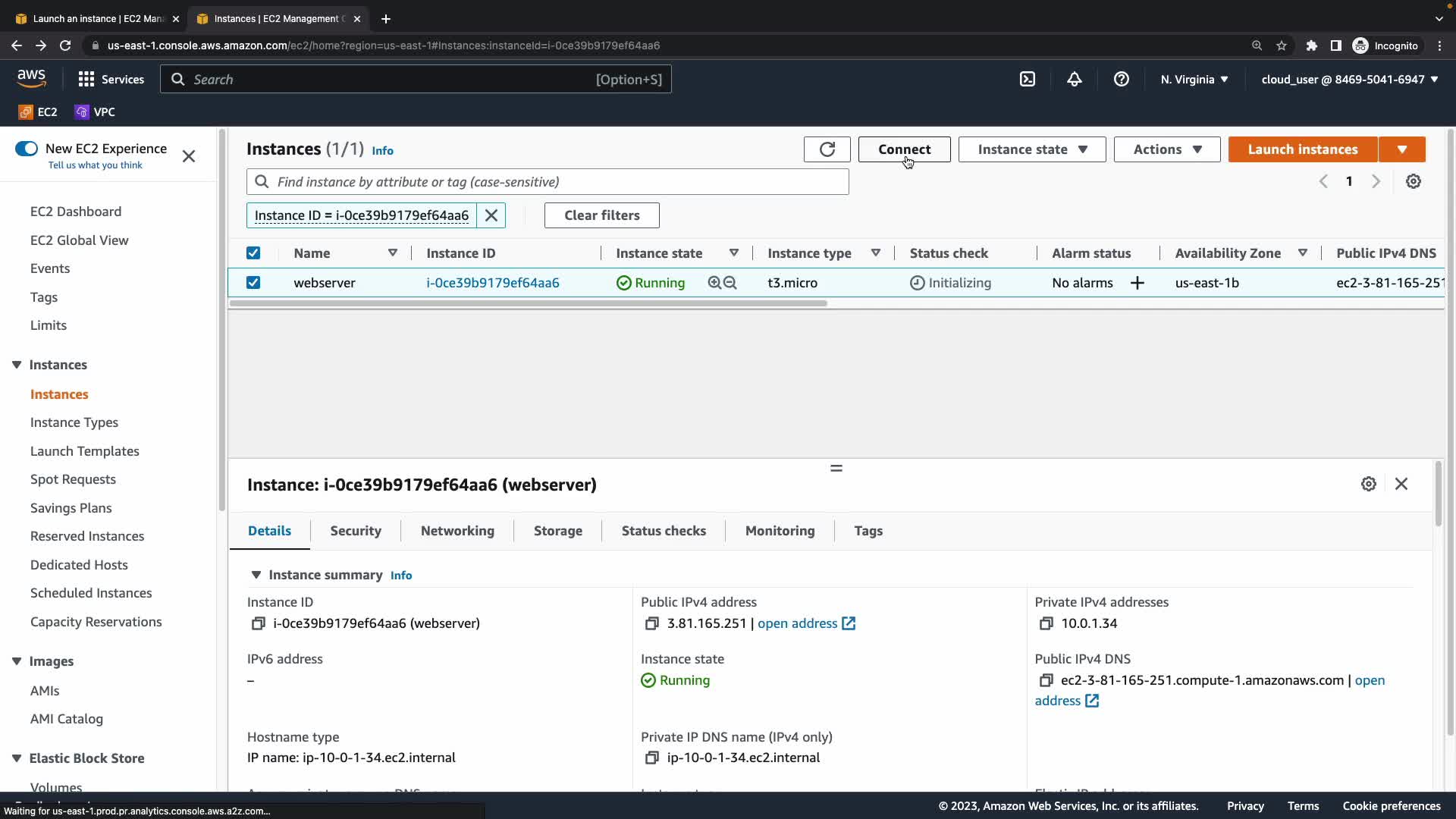Click the Connect button
Viewport: 1456px width, 819px height.
click(x=904, y=149)
